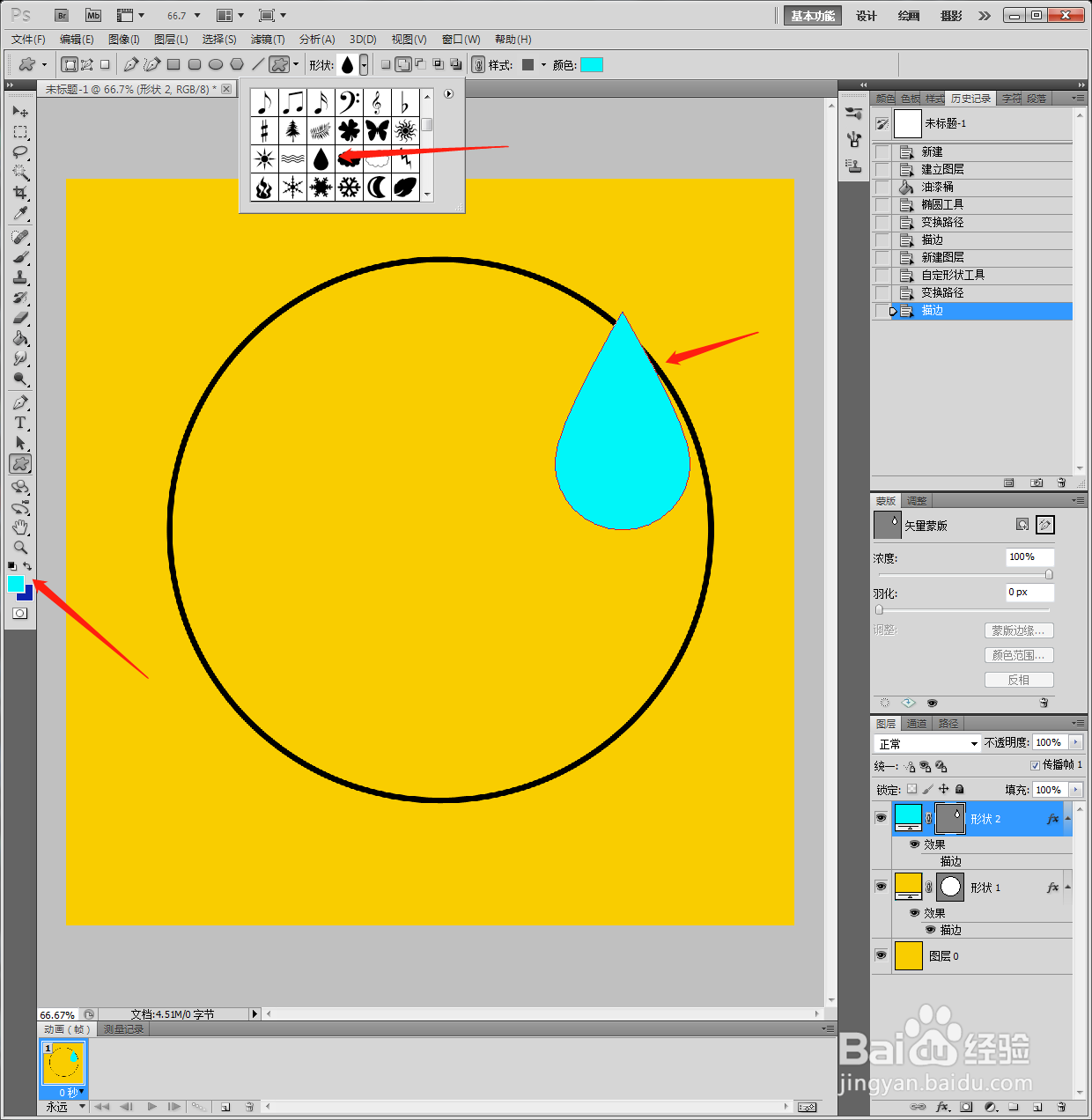Choose the Ellipse shape in options bar
Screen dimensions: 1092x1120
point(216,64)
